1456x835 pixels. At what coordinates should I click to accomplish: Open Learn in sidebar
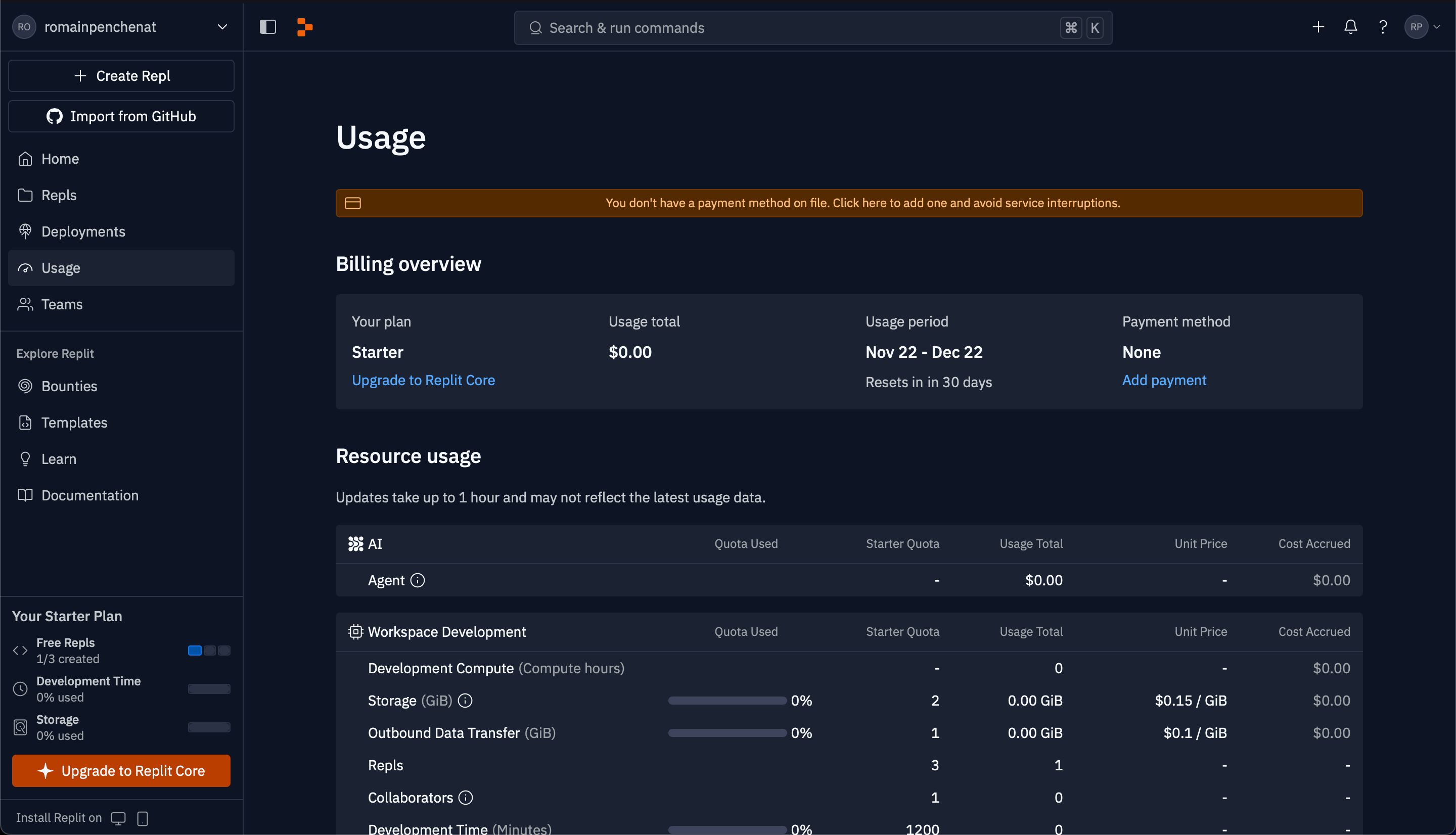tap(121, 459)
